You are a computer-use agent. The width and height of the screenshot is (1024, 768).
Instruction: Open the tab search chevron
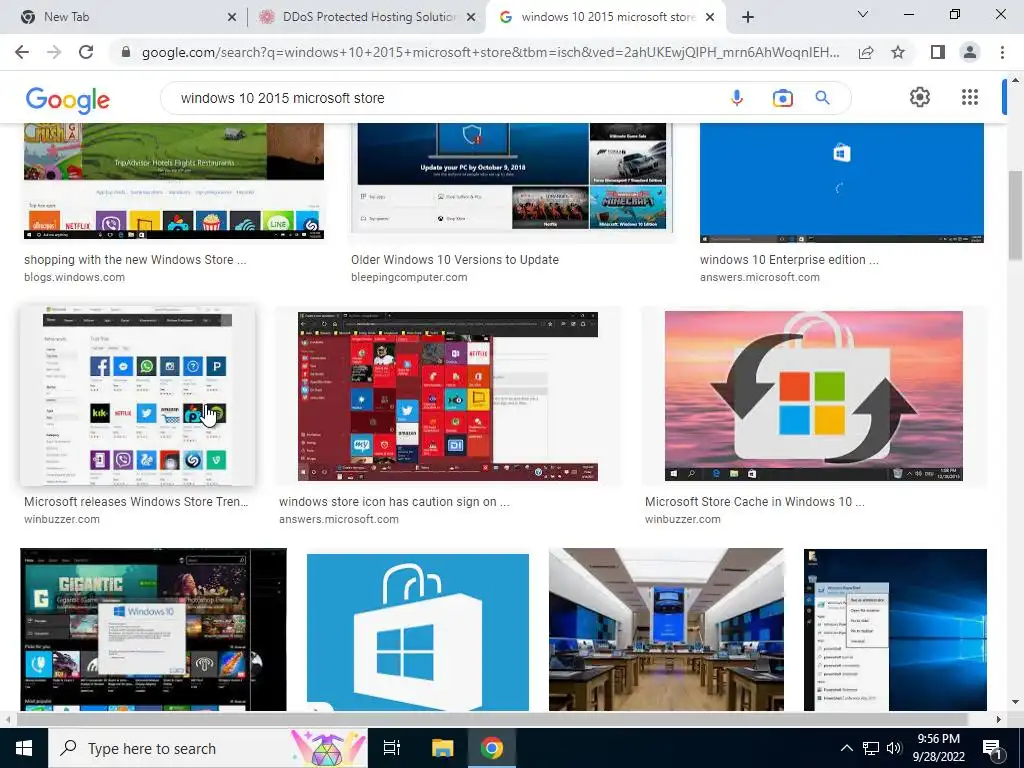click(x=862, y=14)
